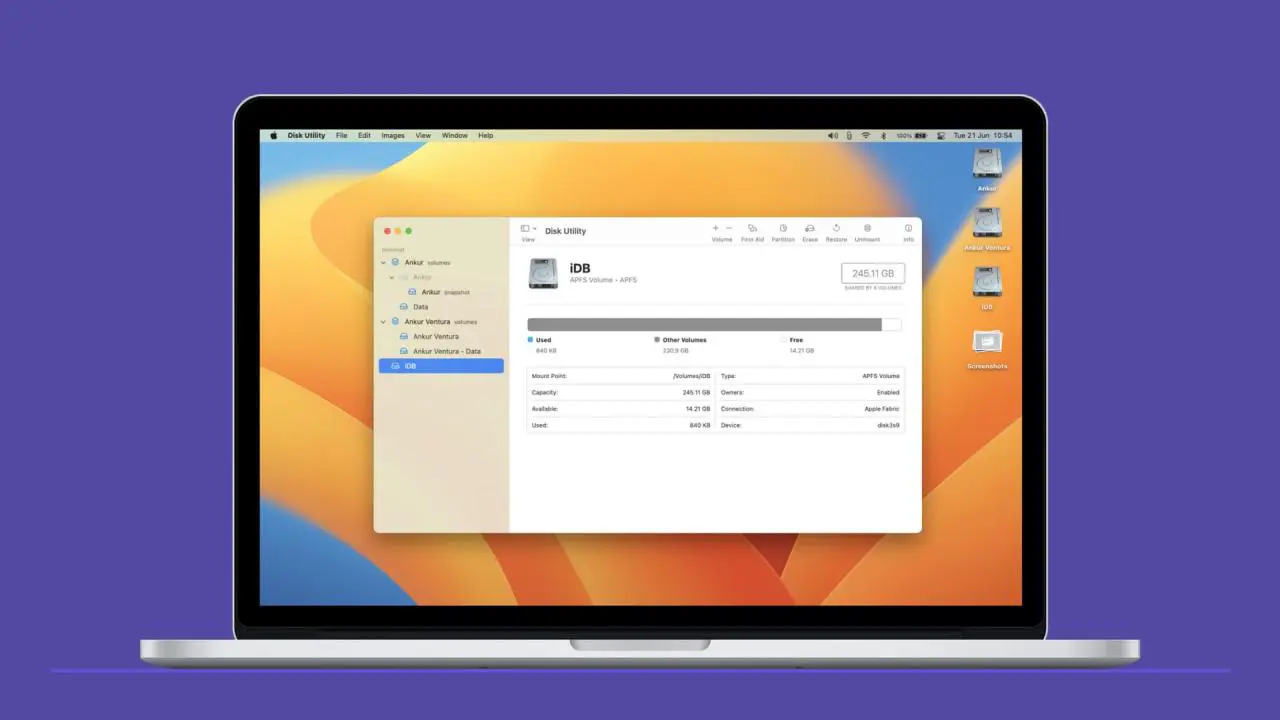
Task: Select Ankur Ventura - Data in sidebar
Action: 446,351
